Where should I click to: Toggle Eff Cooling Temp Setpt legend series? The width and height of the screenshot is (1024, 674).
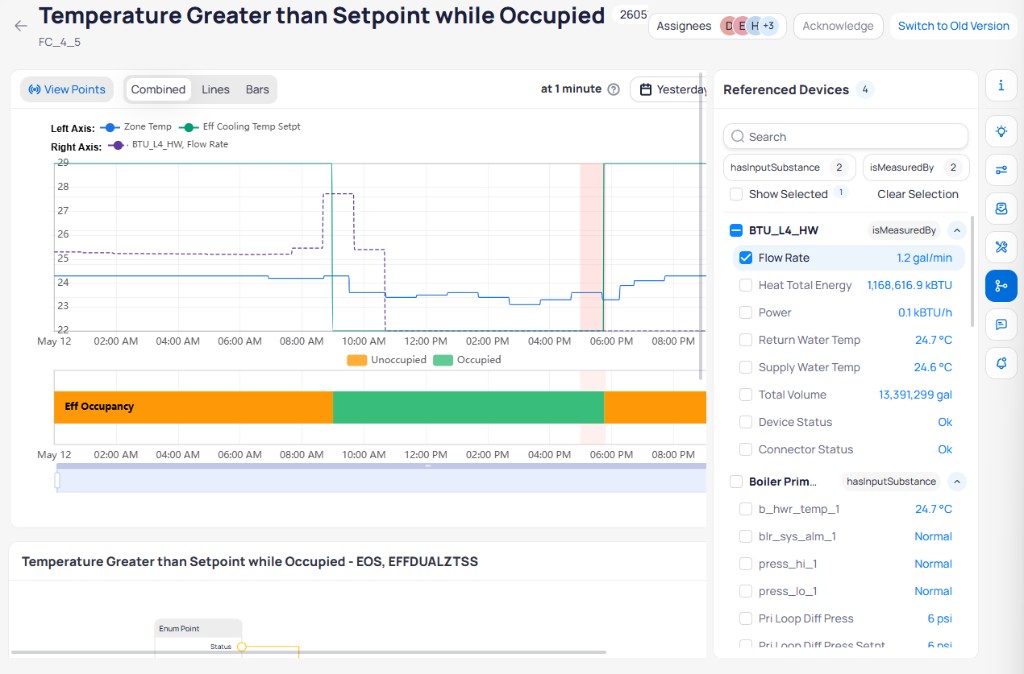click(x=240, y=127)
